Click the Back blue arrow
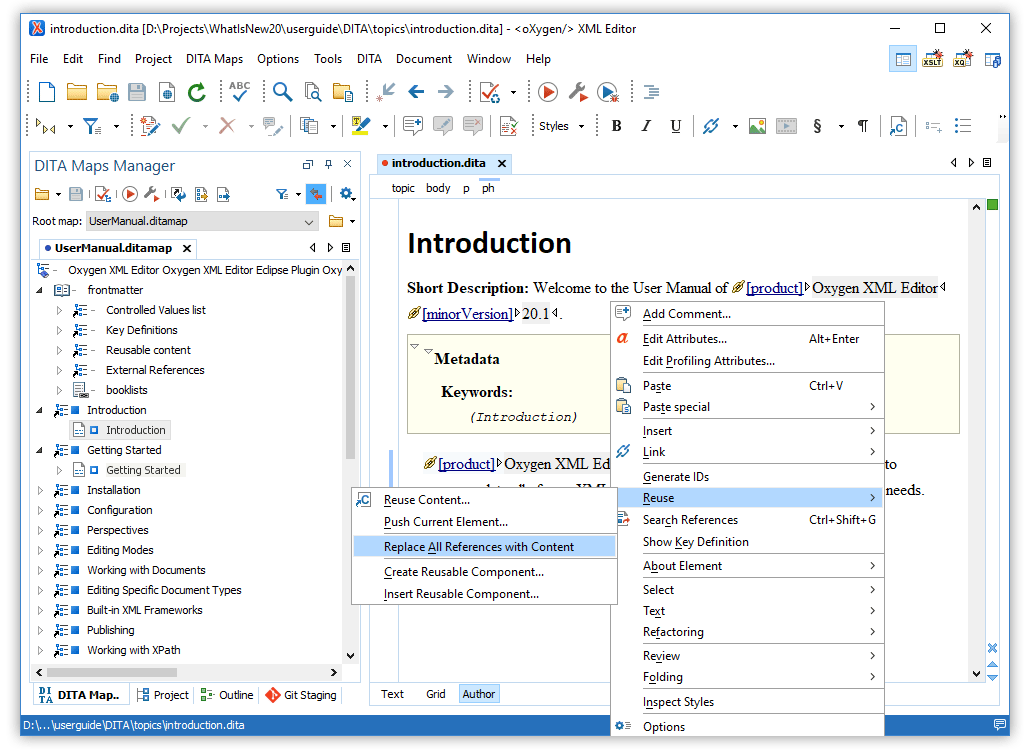 (416, 92)
